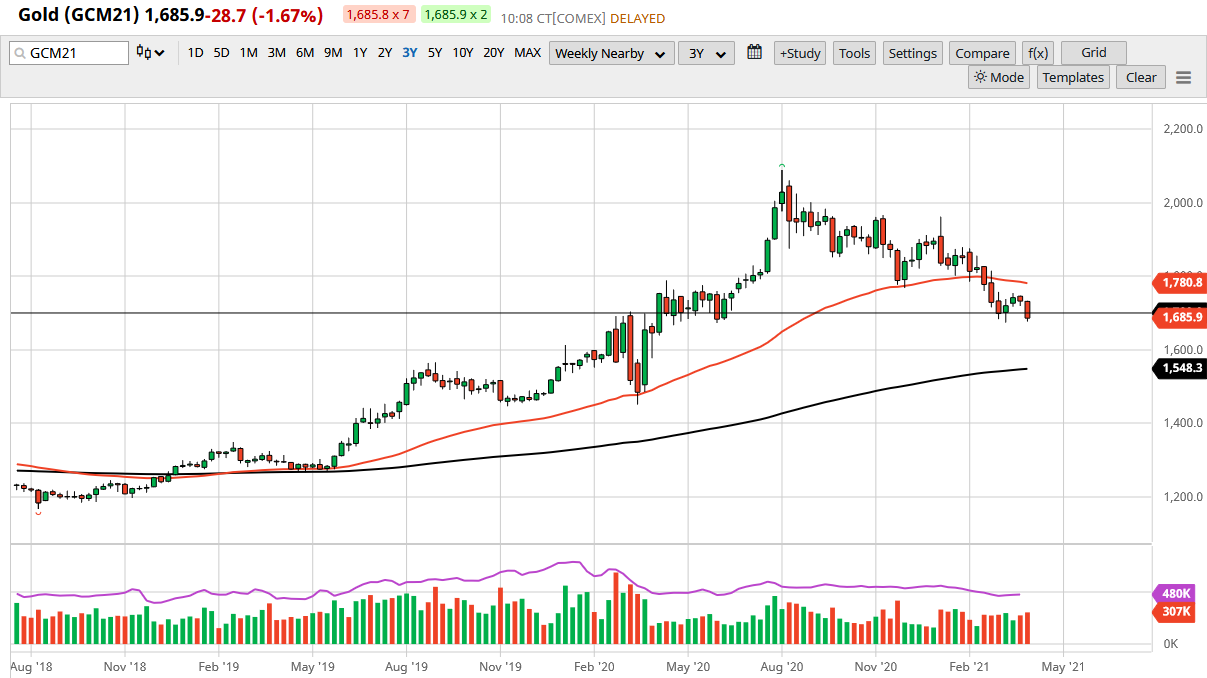Screen dimensions: 1207x678
Task: Open the calendar date range picker
Action: tap(755, 53)
